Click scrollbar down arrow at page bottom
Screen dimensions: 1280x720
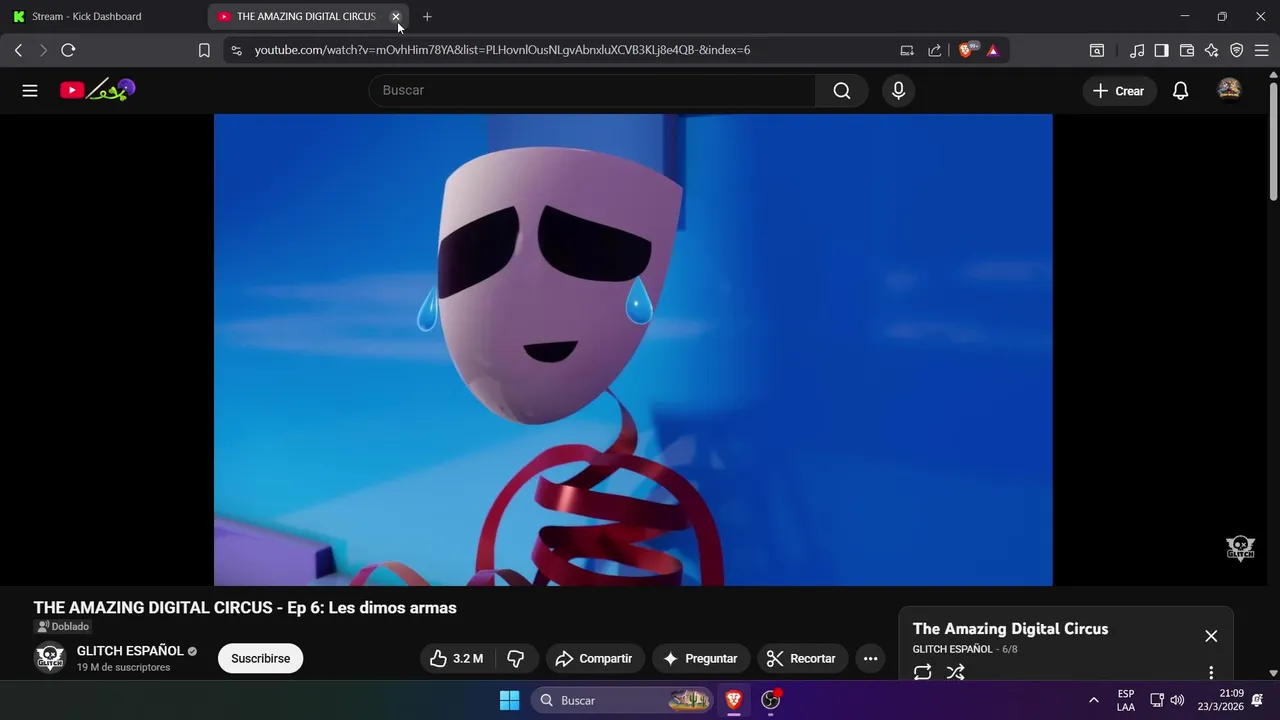[1273, 673]
